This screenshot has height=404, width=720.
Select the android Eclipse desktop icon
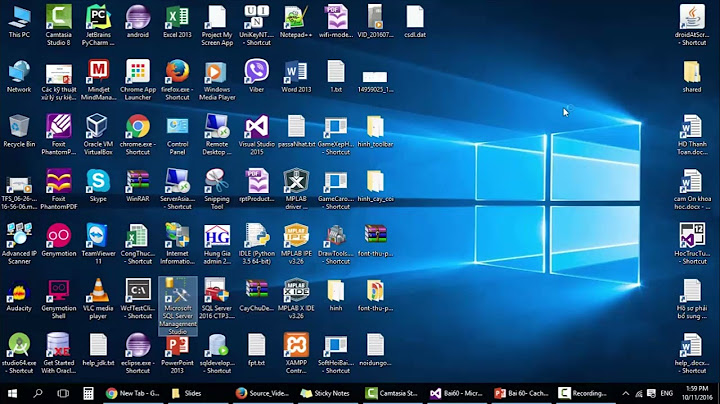pos(138,21)
